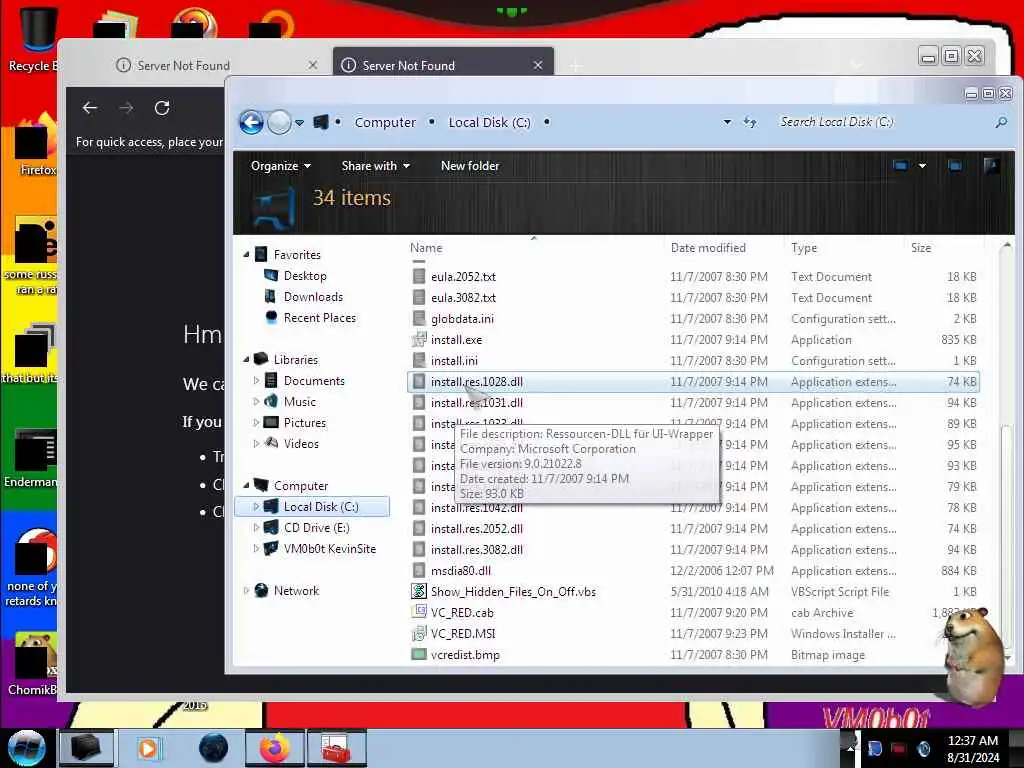Screen dimensions: 1024x768
Task: Select Downloads under Favorites
Action: tap(313, 296)
